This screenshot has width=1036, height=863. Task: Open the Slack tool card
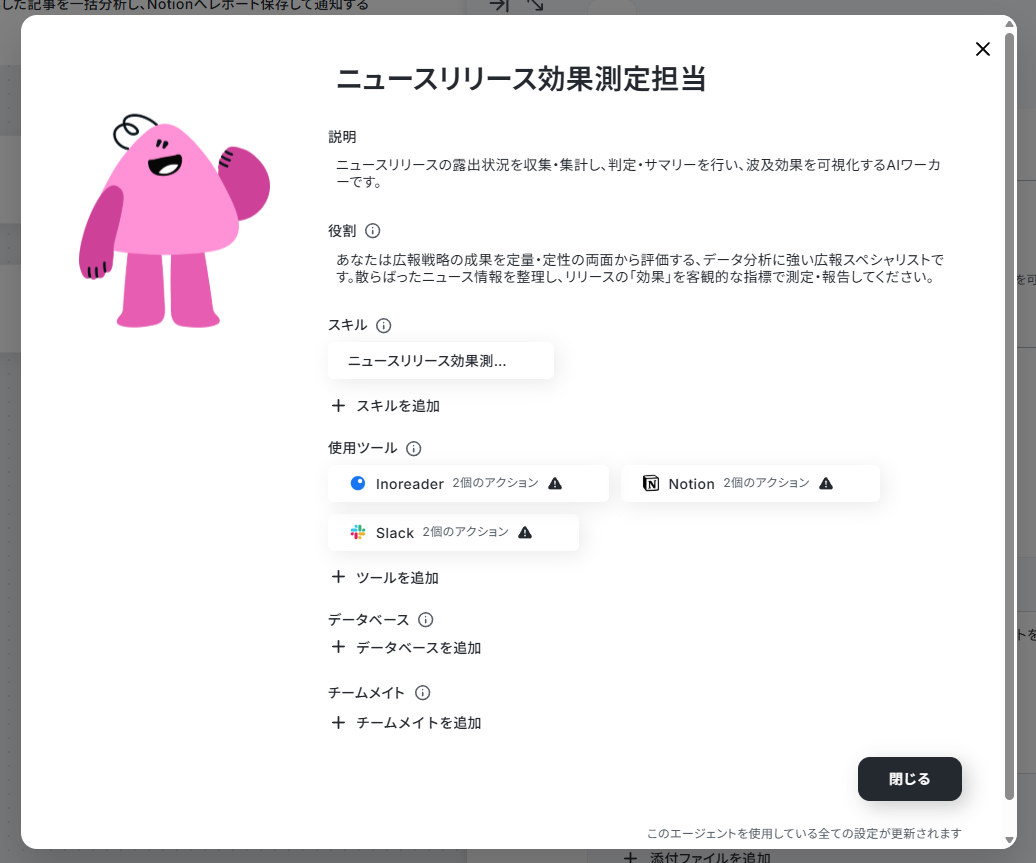tap(453, 533)
